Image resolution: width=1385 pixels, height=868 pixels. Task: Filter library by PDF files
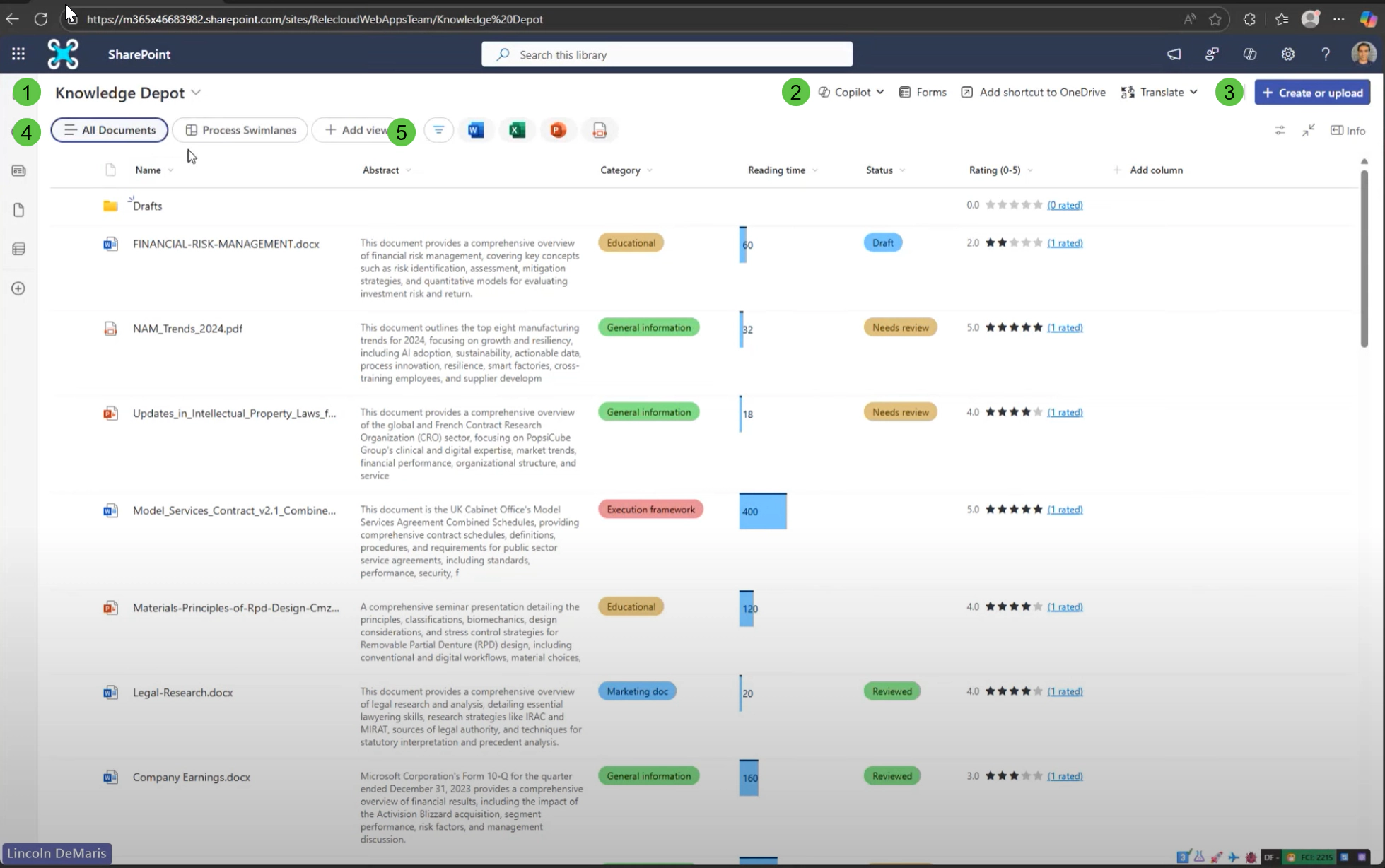(600, 130)
